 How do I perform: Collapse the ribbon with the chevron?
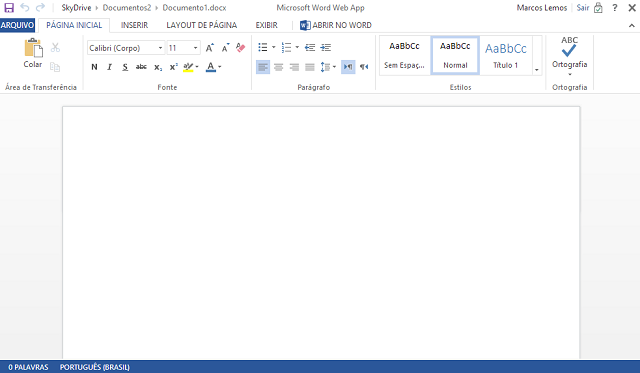coord(631,25)
